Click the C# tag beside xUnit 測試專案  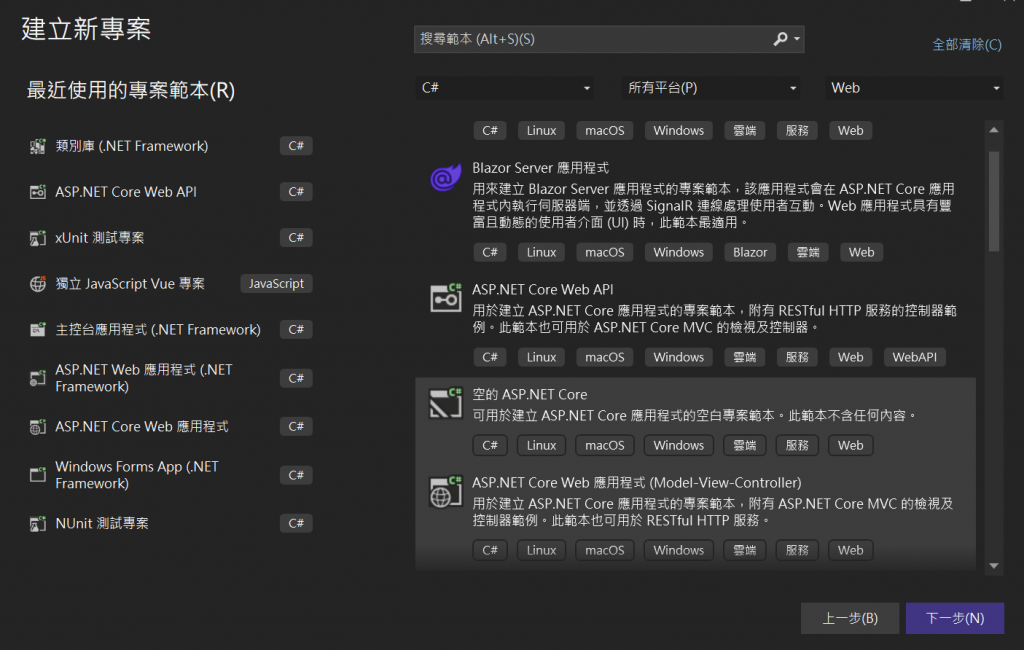(x=296, y=238)
